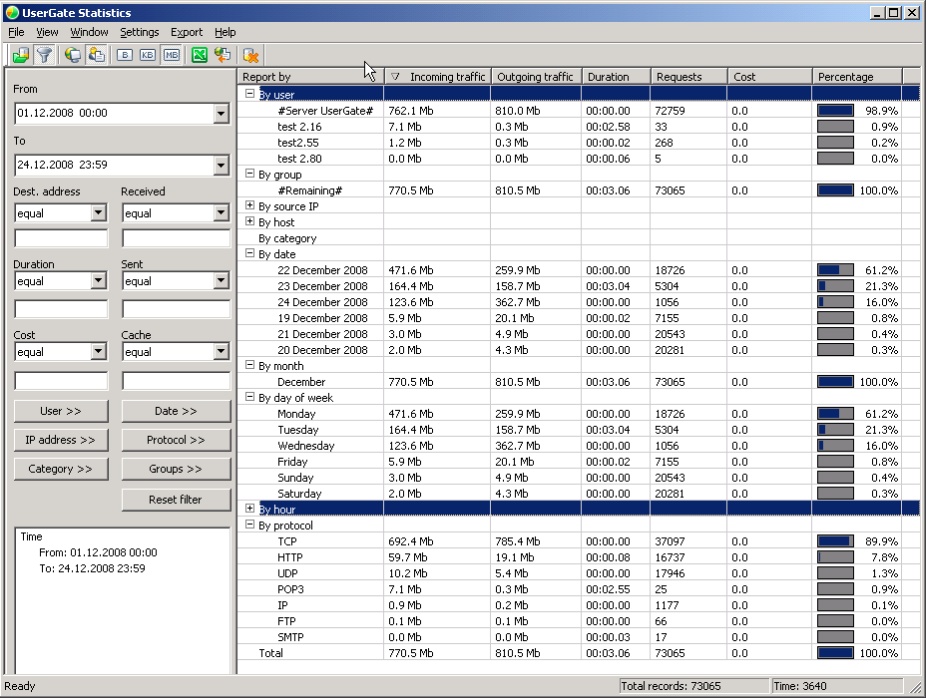The width and height of the screenshot is (926, 698).
Task: Sort by Incoming traffic column header
Action: [x=437, y=76]
